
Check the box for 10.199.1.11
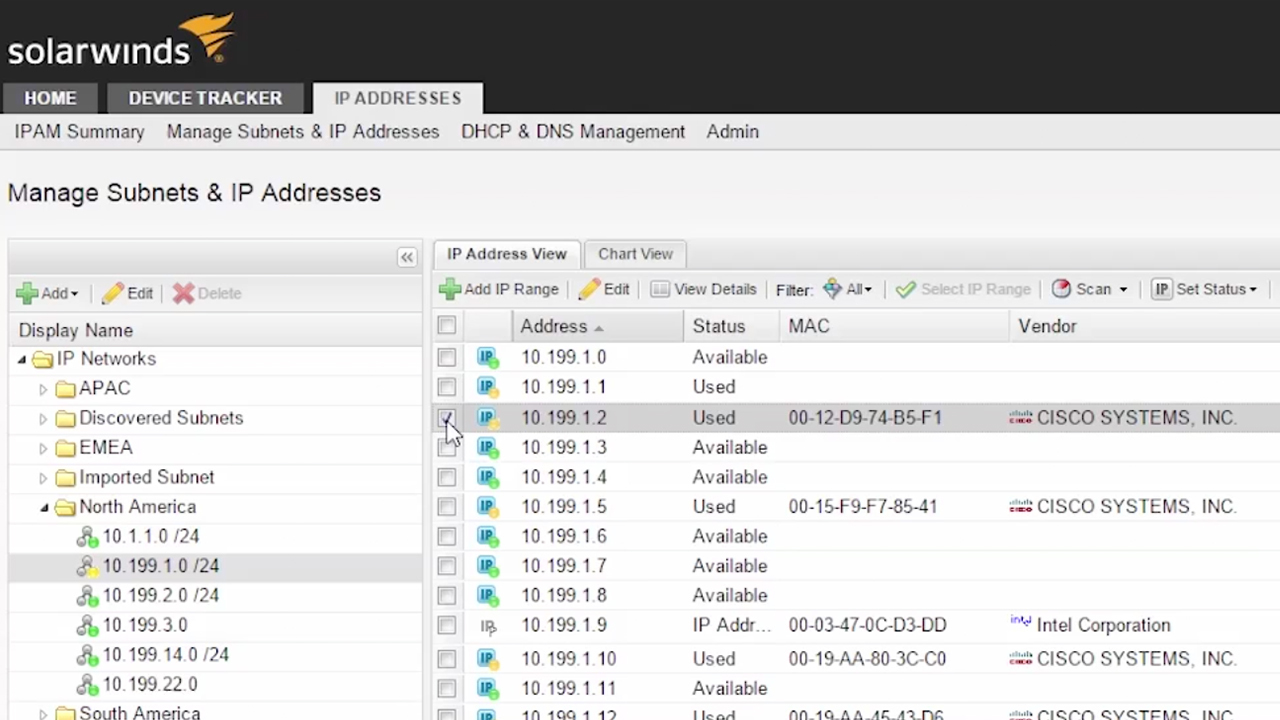(x=447, y=688)
